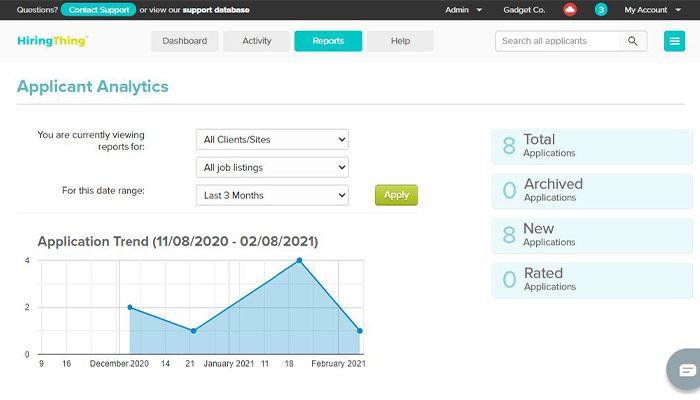The image size is (700, 400).
Task: Go to the Dashboard tab
Action: click(x=185, y=41)
